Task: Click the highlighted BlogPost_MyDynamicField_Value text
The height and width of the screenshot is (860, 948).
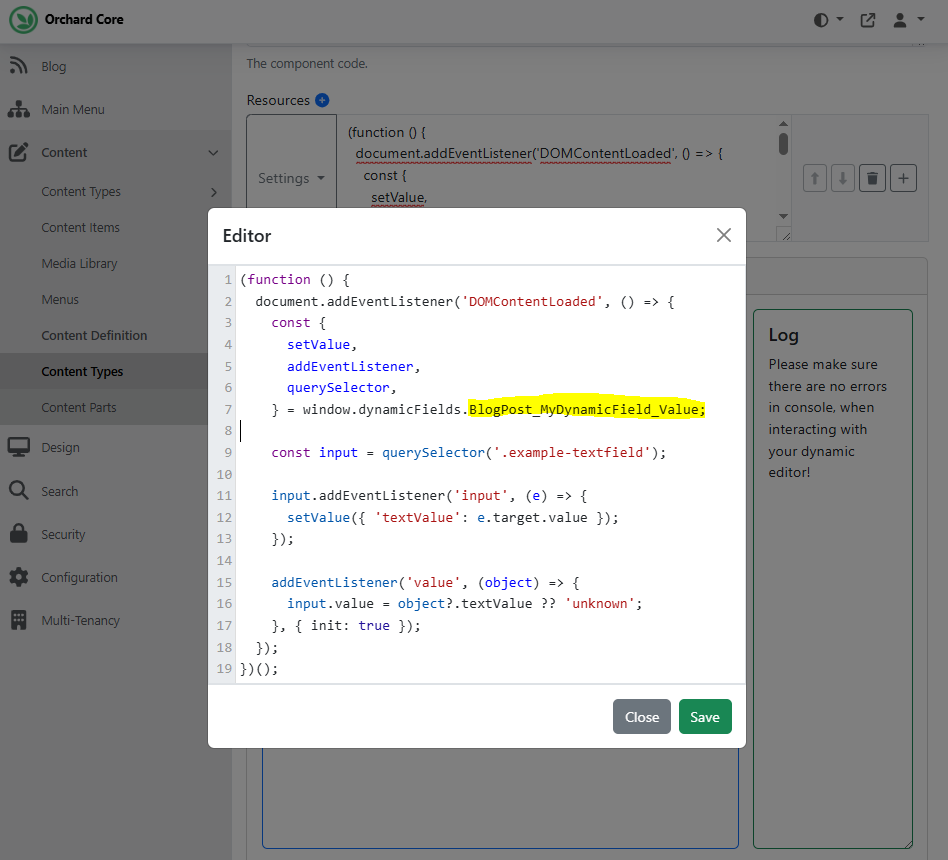Action: [586, 409]
